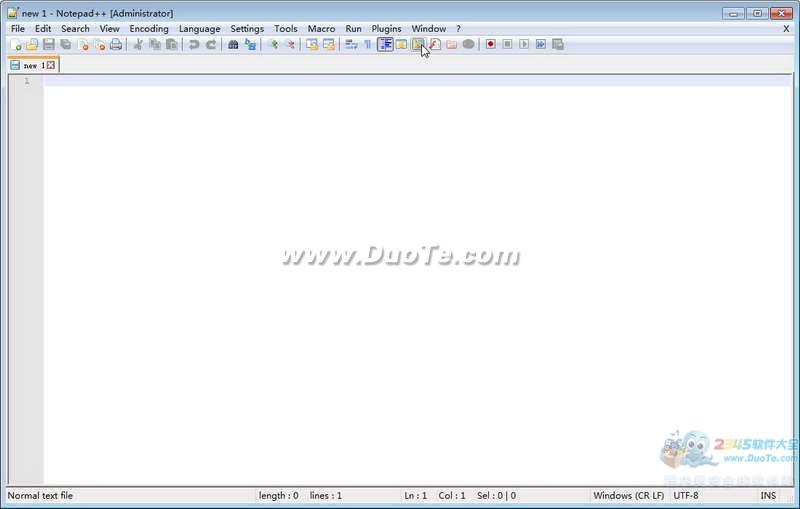Open the Function List panel icon

(435, 45)
